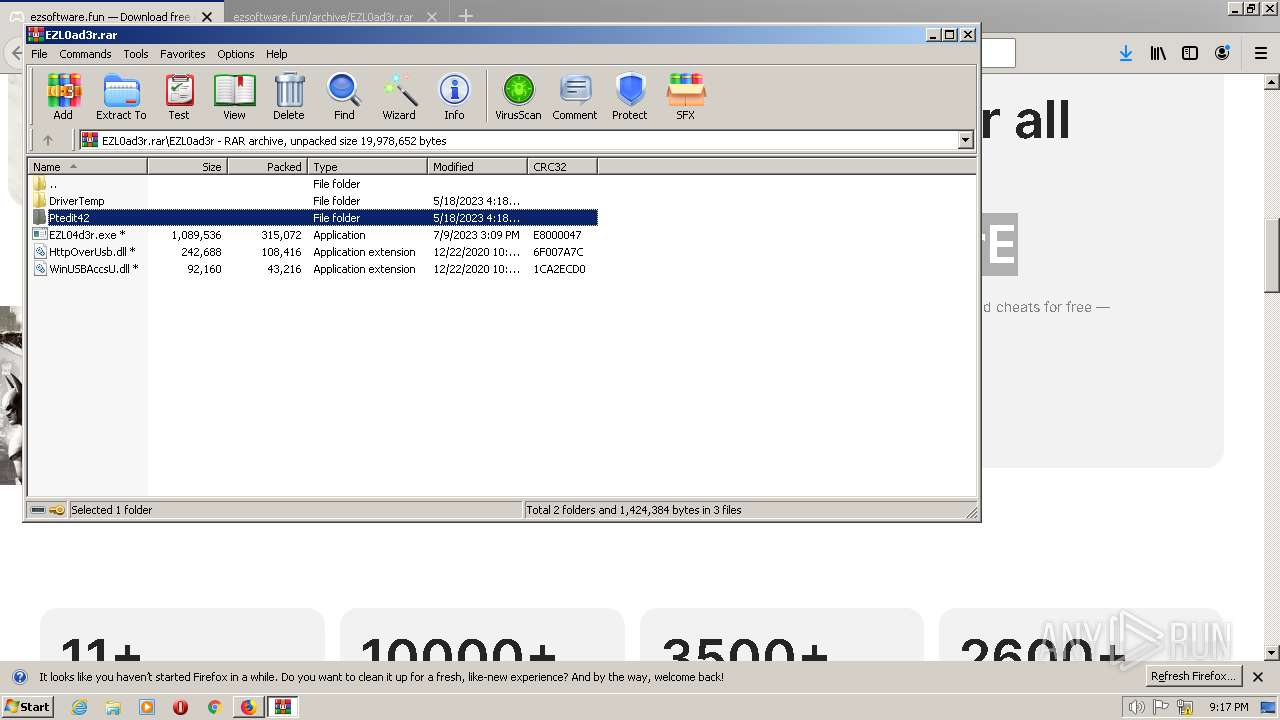The image size is (1280, 720).
Task: Click Refresh Firefox button
Action: click(x=1192, y=676)
